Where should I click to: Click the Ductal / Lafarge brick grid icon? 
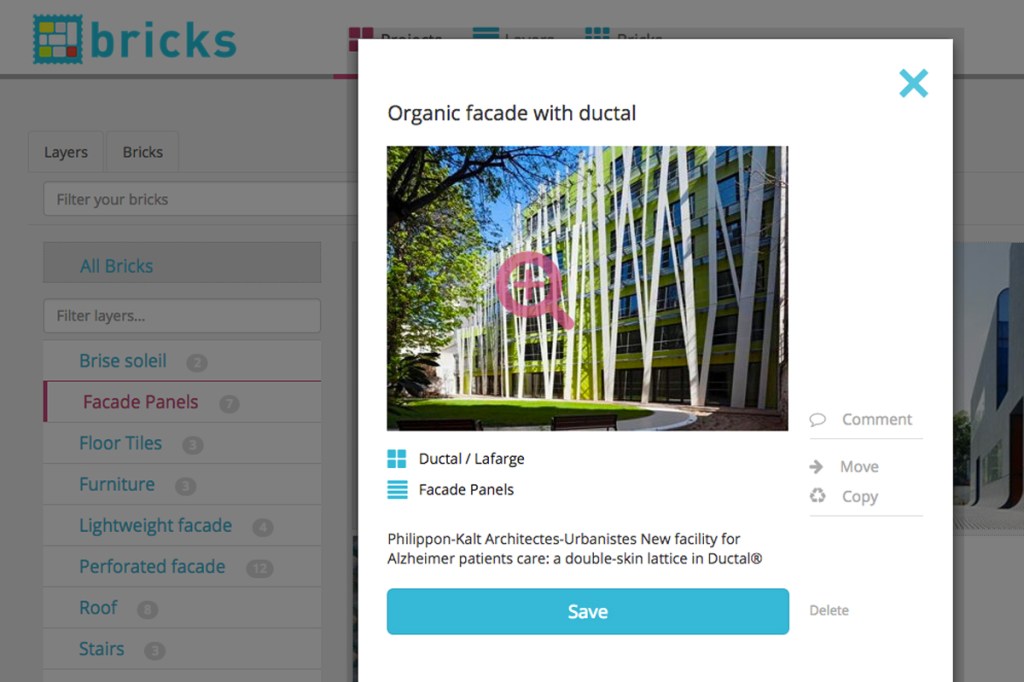coord(397,459)
